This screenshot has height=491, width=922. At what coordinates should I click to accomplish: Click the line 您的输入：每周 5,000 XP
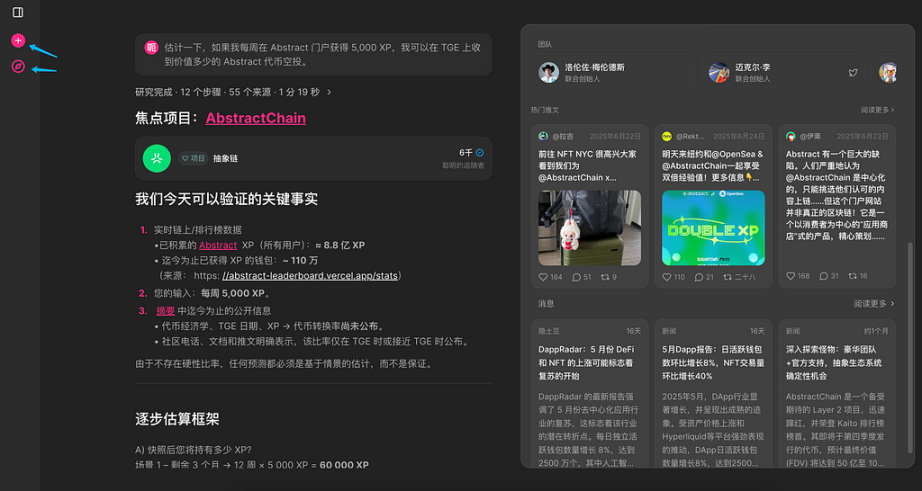212,293
